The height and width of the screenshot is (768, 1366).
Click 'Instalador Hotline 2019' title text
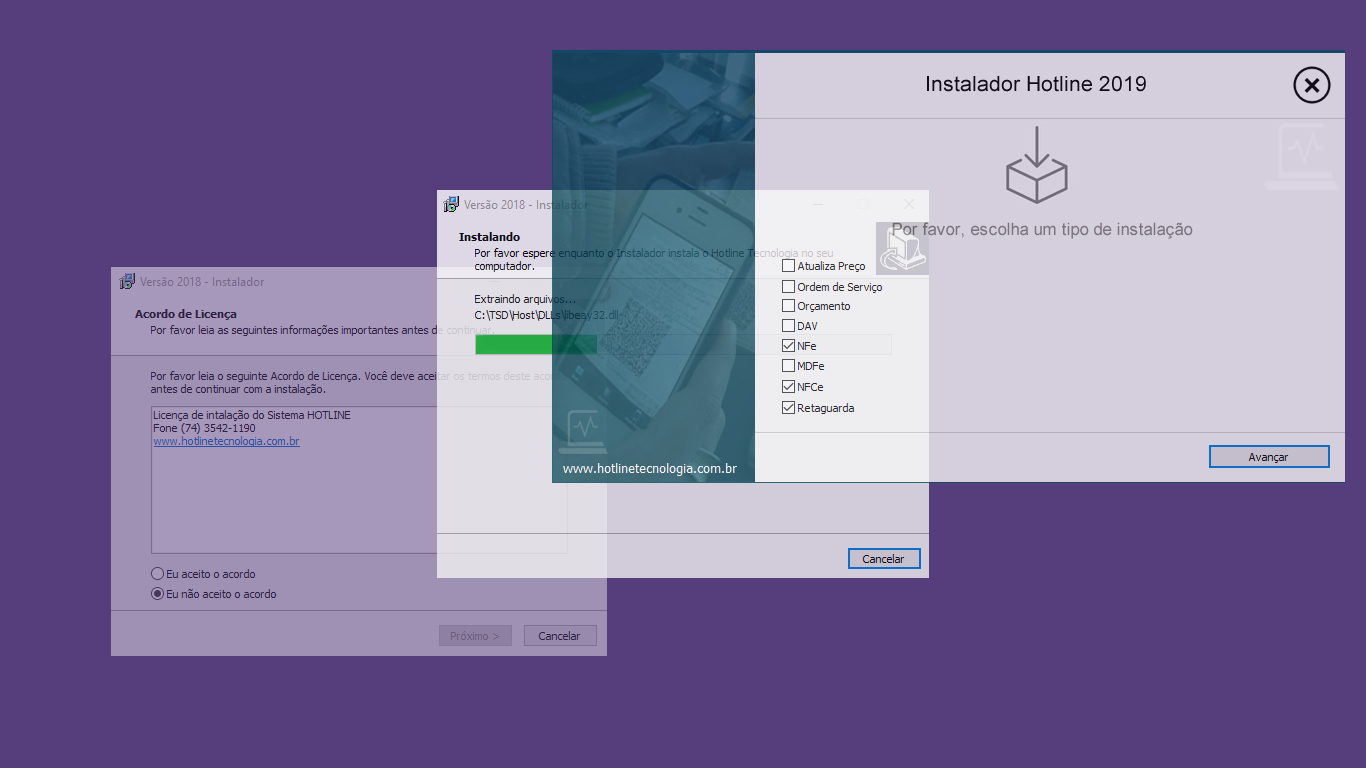click(x=1036, y=84)
